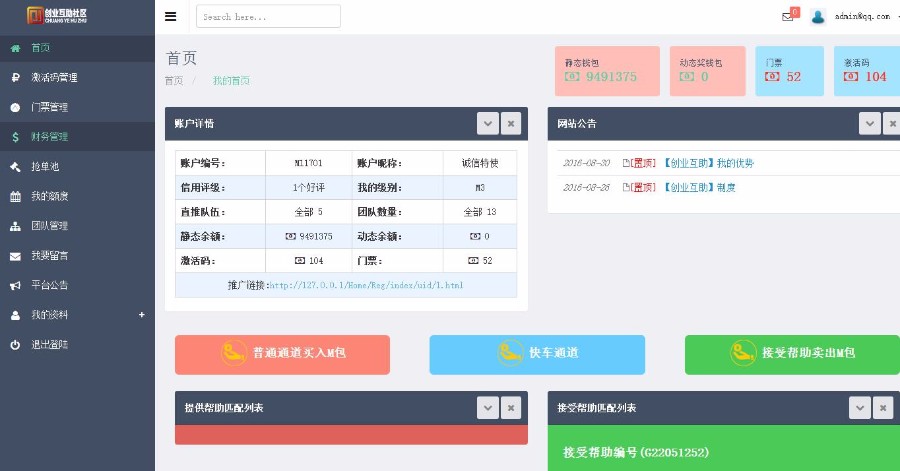The height and width of the screenshot is (471, 900).
Task: Click the site logo in sidebar
Action: [57, 15]
